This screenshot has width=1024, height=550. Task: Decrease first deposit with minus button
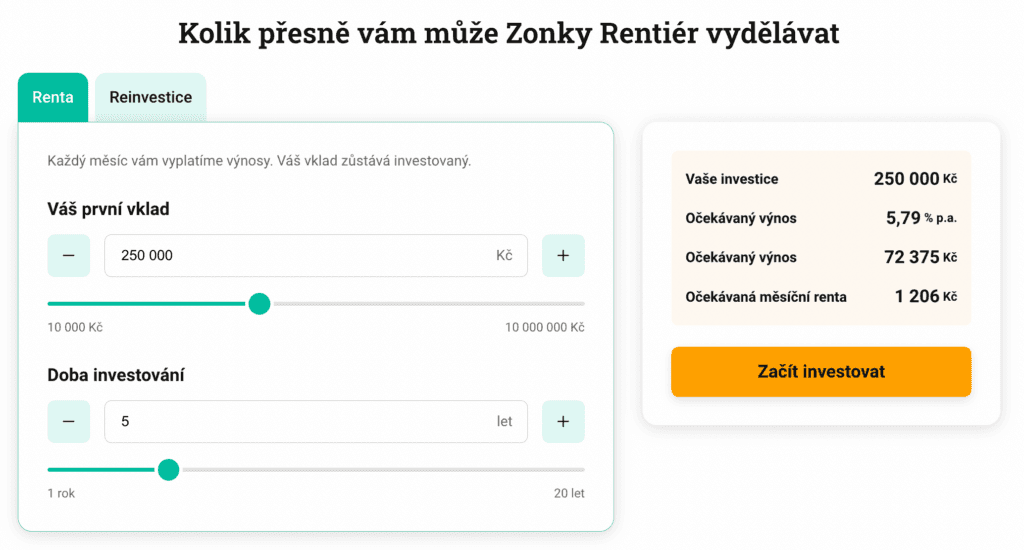pyautogui.click(x=69, y=255)
